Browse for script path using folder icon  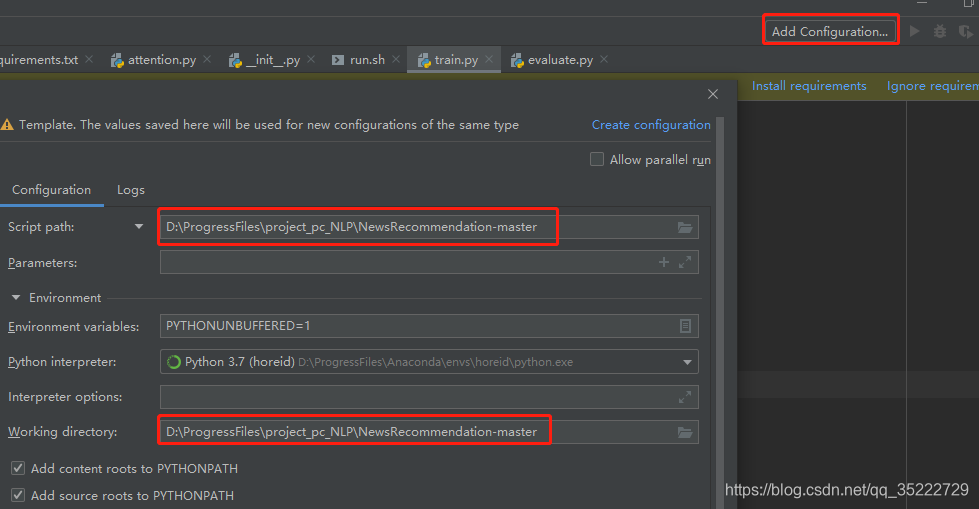pos(686,227)
